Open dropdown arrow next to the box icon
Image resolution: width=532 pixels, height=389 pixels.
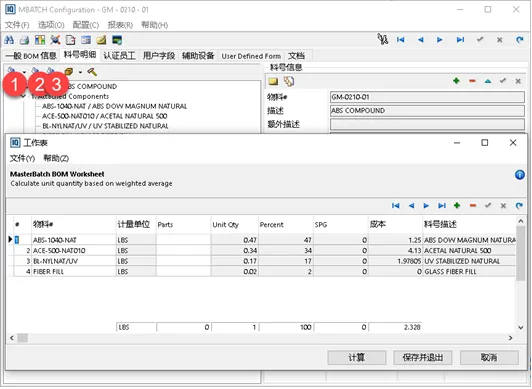[80, 72]
